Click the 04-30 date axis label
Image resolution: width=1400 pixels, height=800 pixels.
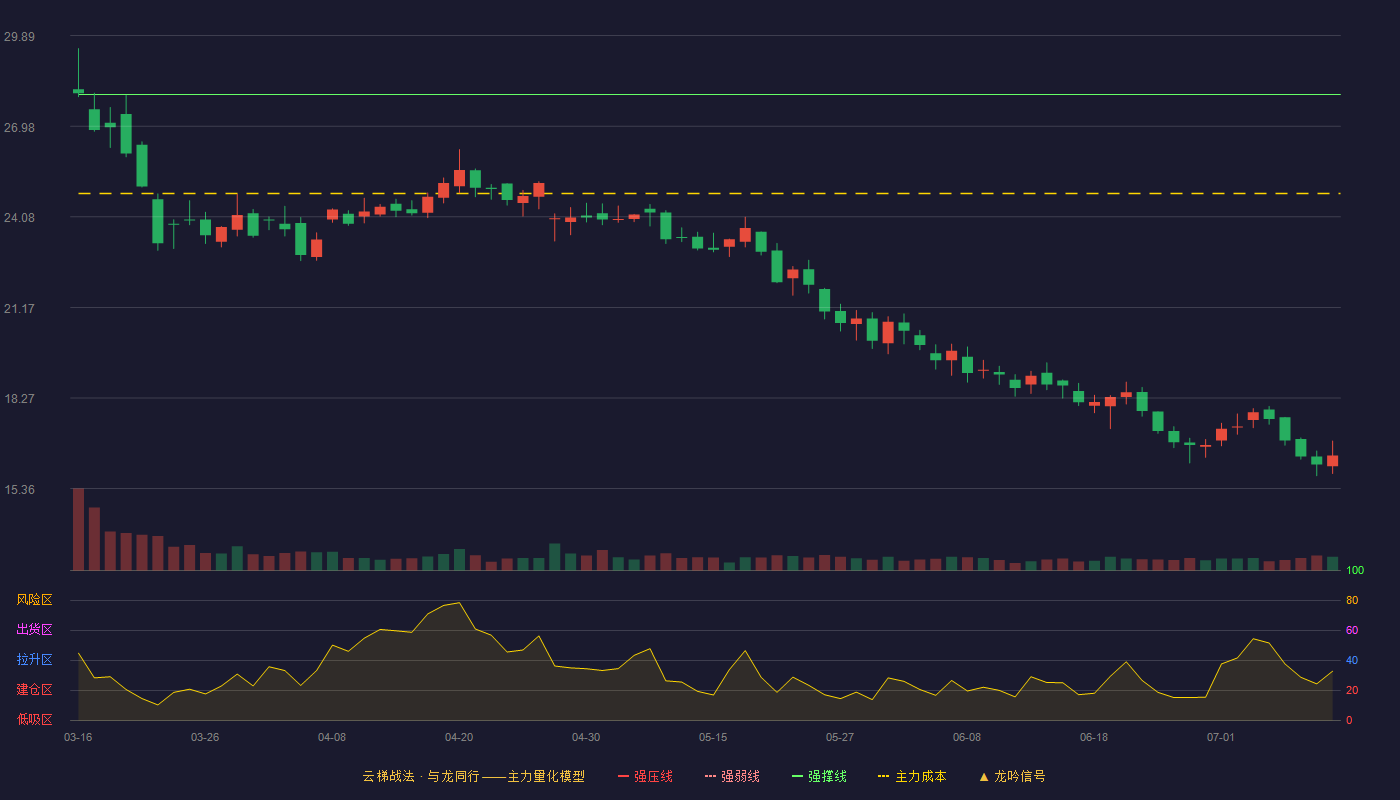pos(586,737)
